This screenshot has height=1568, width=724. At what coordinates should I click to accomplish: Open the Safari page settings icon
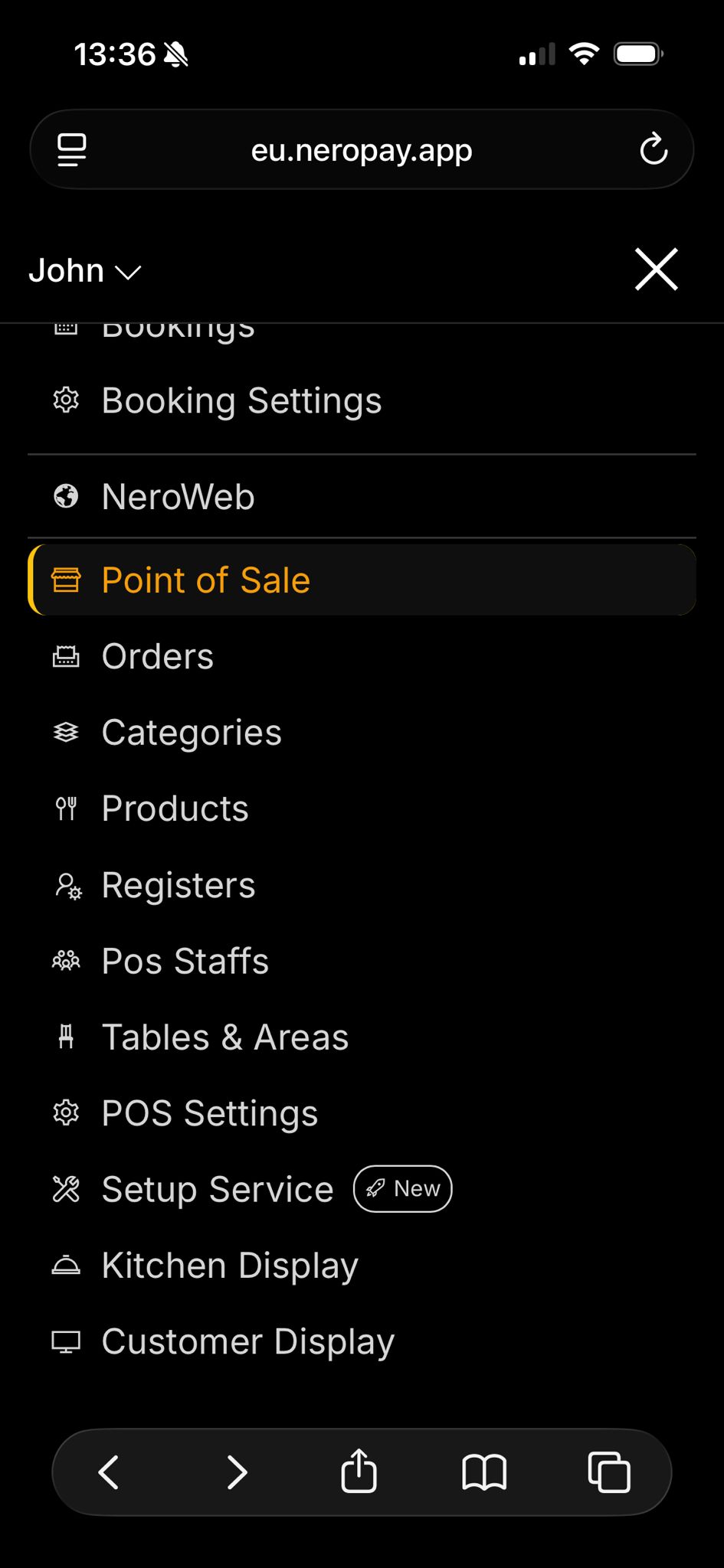point(72,149)
